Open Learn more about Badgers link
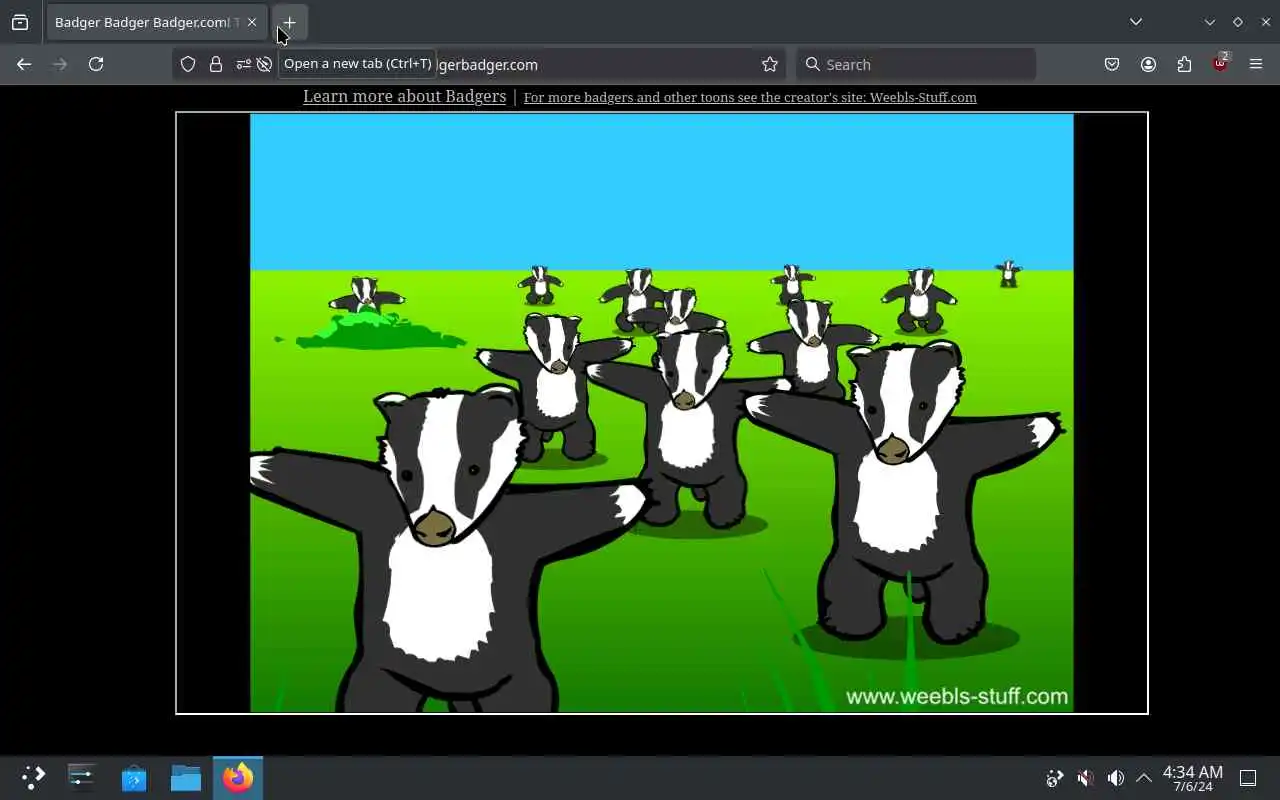Screen dimensions: 1280x800 coord(404,96)
